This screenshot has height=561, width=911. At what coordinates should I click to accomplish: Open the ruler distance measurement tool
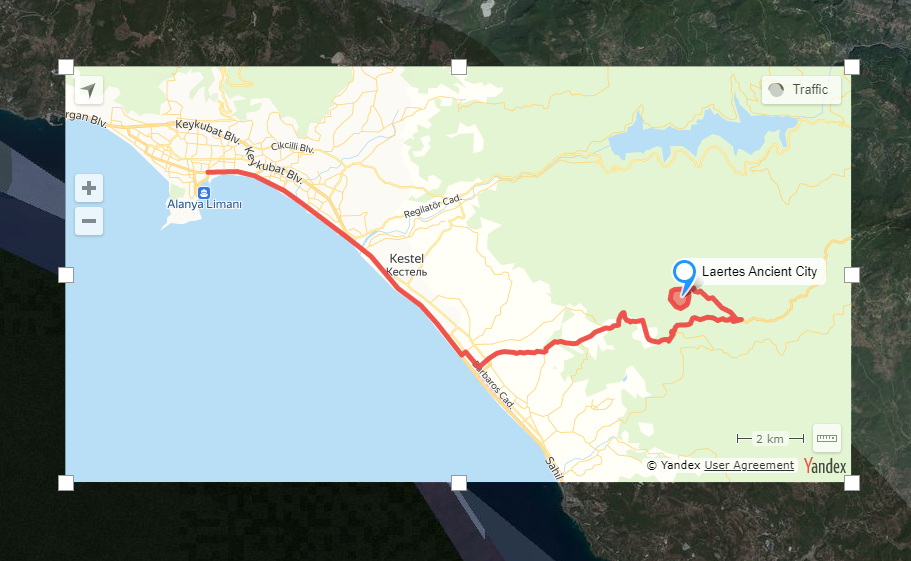827,438
